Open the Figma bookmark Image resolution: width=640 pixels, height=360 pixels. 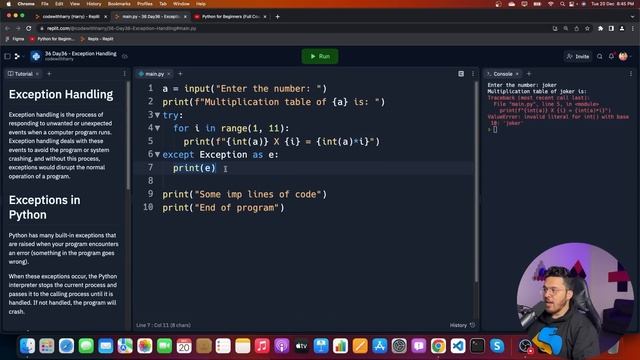[15, 39]
